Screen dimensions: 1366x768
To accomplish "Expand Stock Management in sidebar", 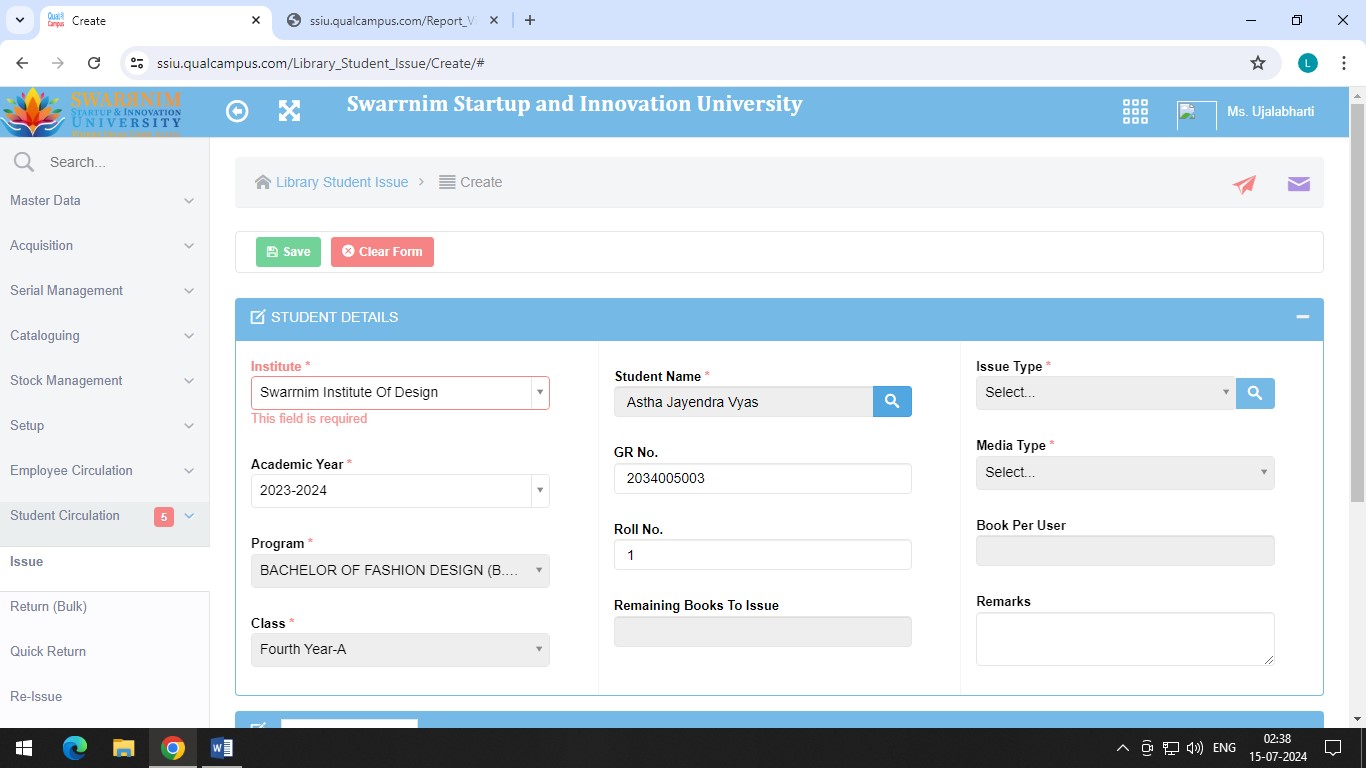I will point(104,381).
